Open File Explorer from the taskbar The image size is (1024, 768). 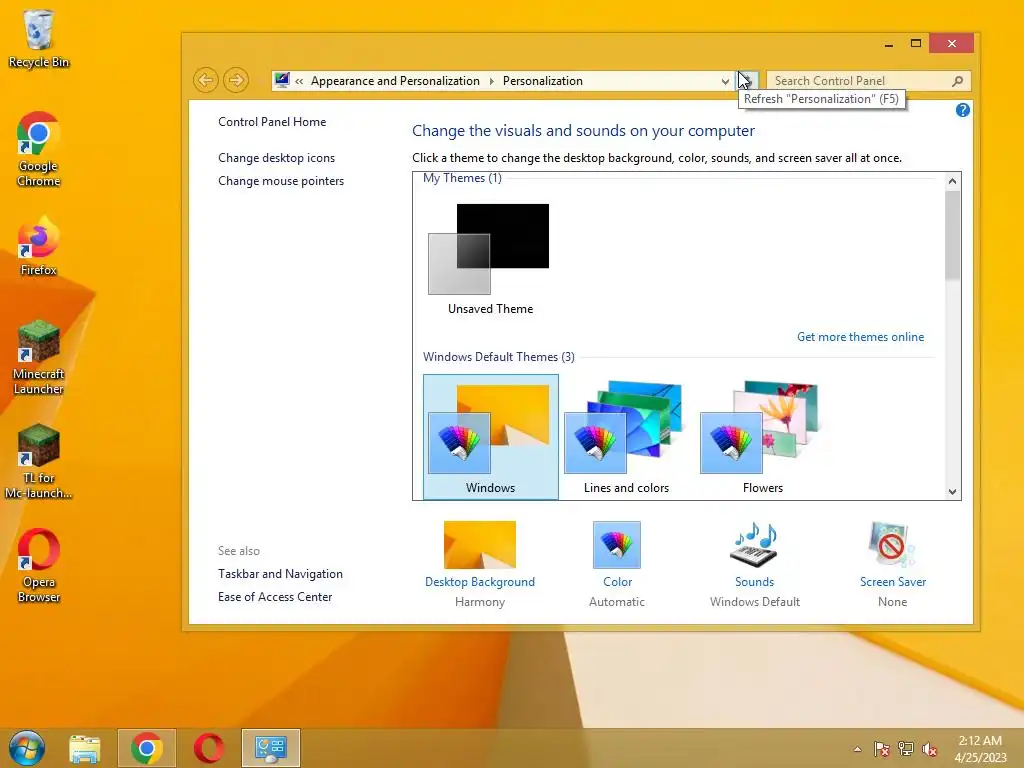coord(85,748)
